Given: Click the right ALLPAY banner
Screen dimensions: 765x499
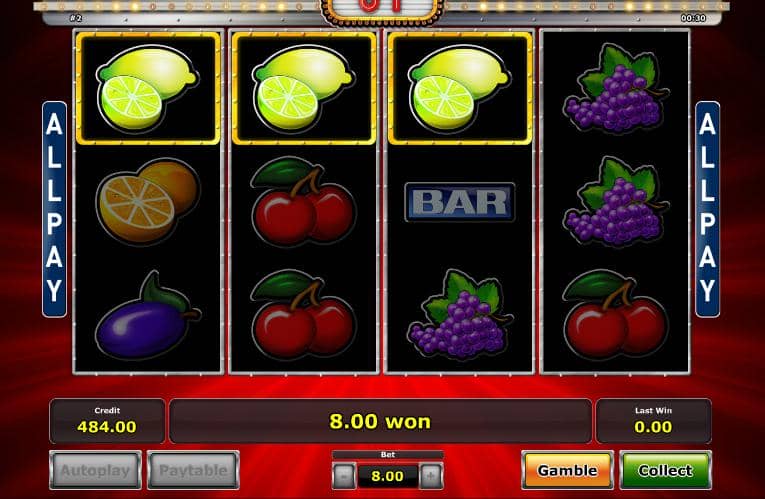Looking at the screenshot, I should click(707, 209).
